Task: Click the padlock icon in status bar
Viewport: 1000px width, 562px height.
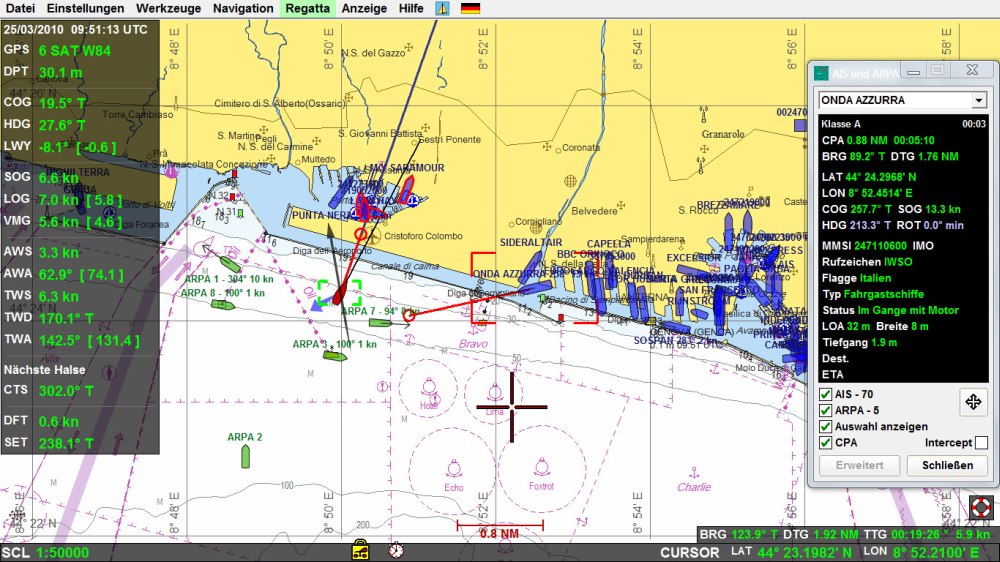Action: coord(360,550)
